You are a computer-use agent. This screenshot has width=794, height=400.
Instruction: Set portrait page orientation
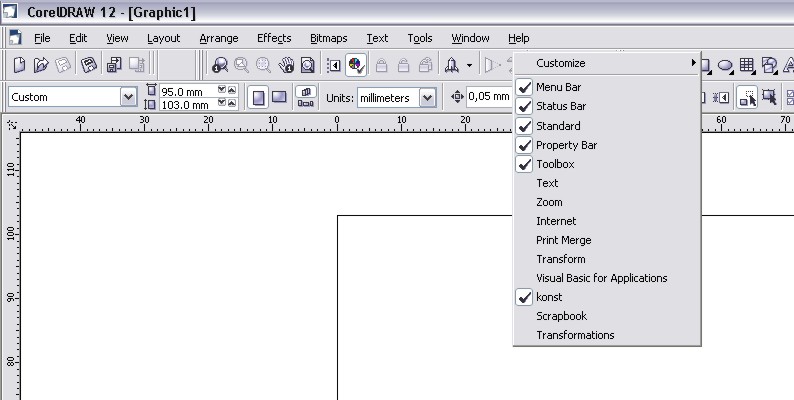258,97
